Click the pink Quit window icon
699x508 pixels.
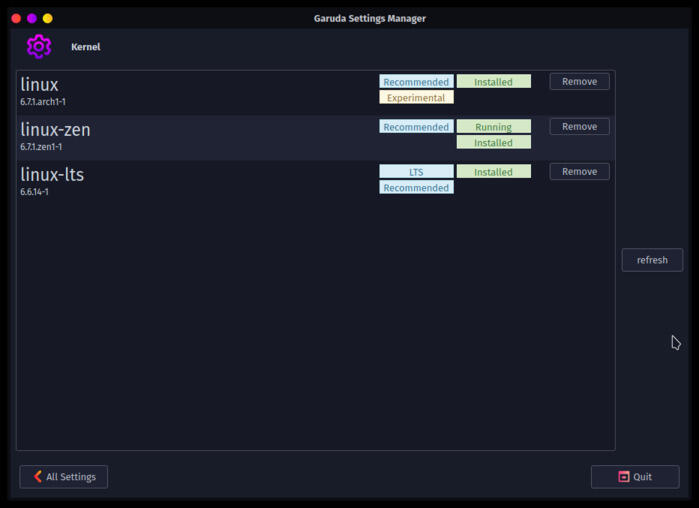point(624,476)
